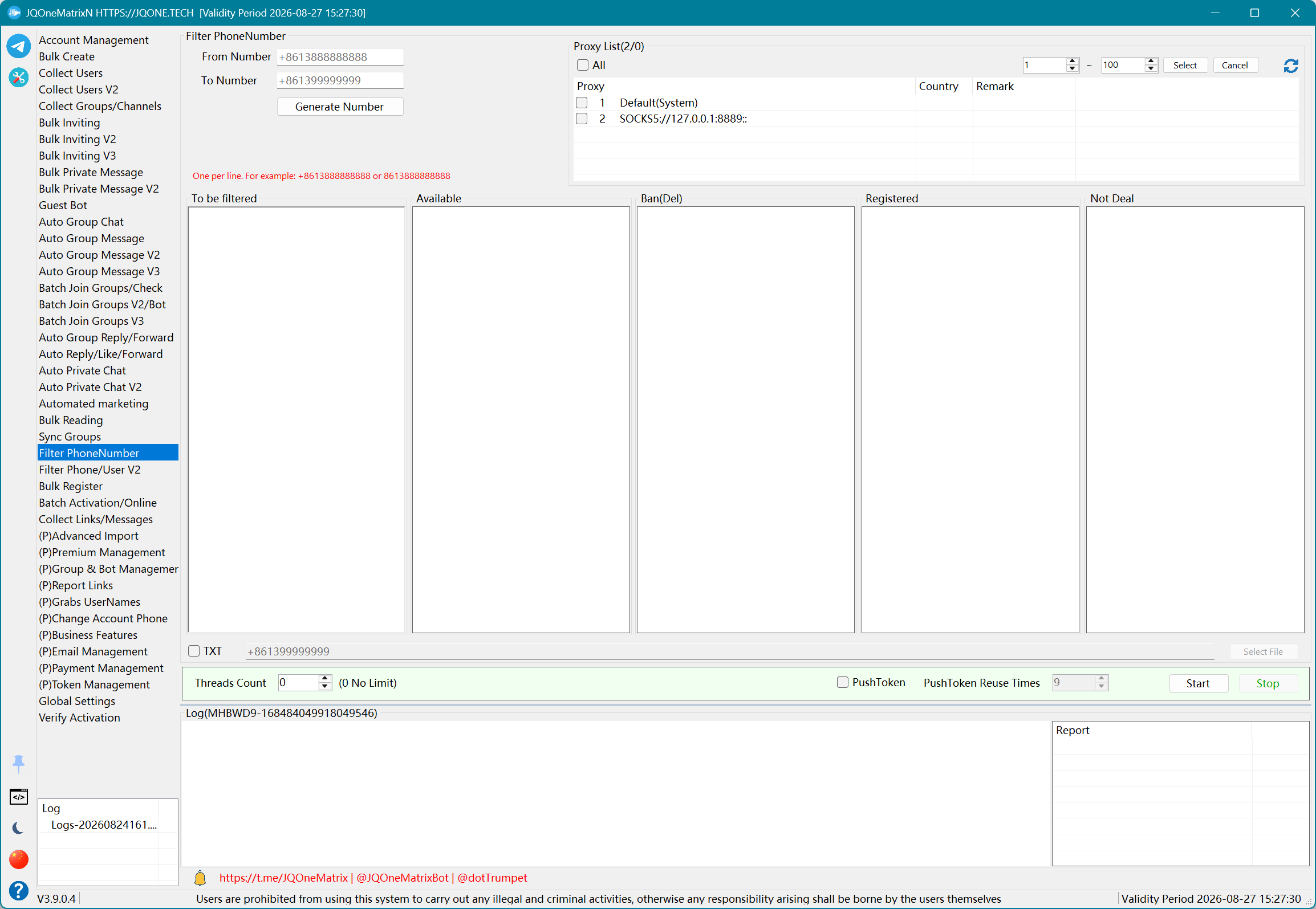Enable the TXT checkbox
1316x909 pixels.
point(194,651)
